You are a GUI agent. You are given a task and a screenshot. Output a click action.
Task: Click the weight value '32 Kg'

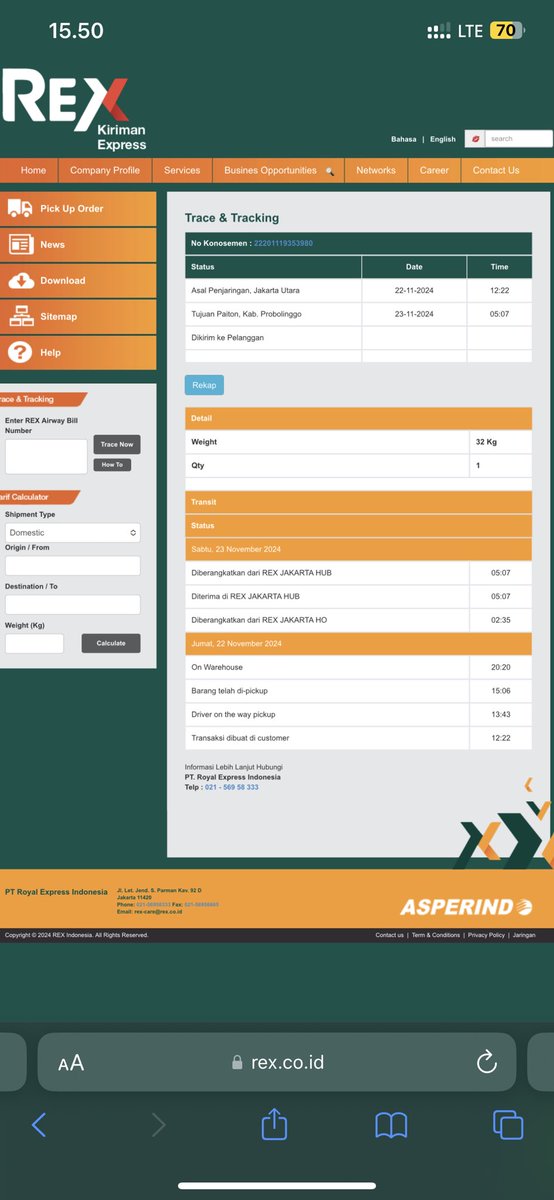486,442
